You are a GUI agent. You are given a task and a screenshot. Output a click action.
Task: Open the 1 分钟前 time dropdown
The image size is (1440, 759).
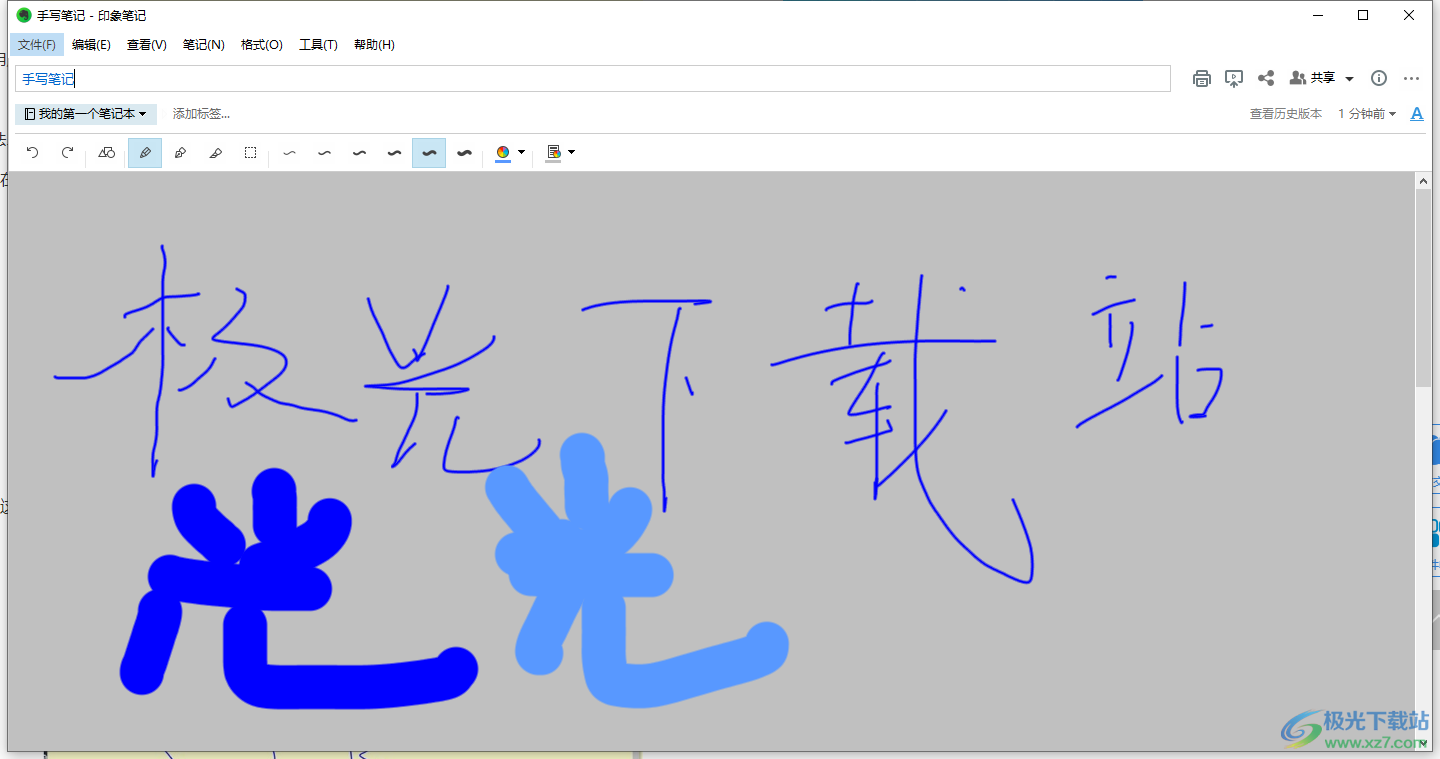pyautogui.click(x=1367, y=114)
